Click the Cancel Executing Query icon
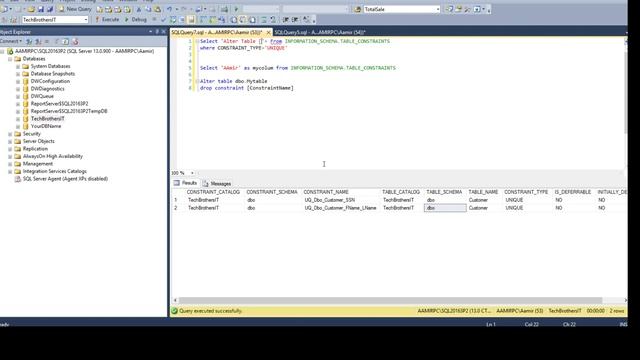 point(155,19)
